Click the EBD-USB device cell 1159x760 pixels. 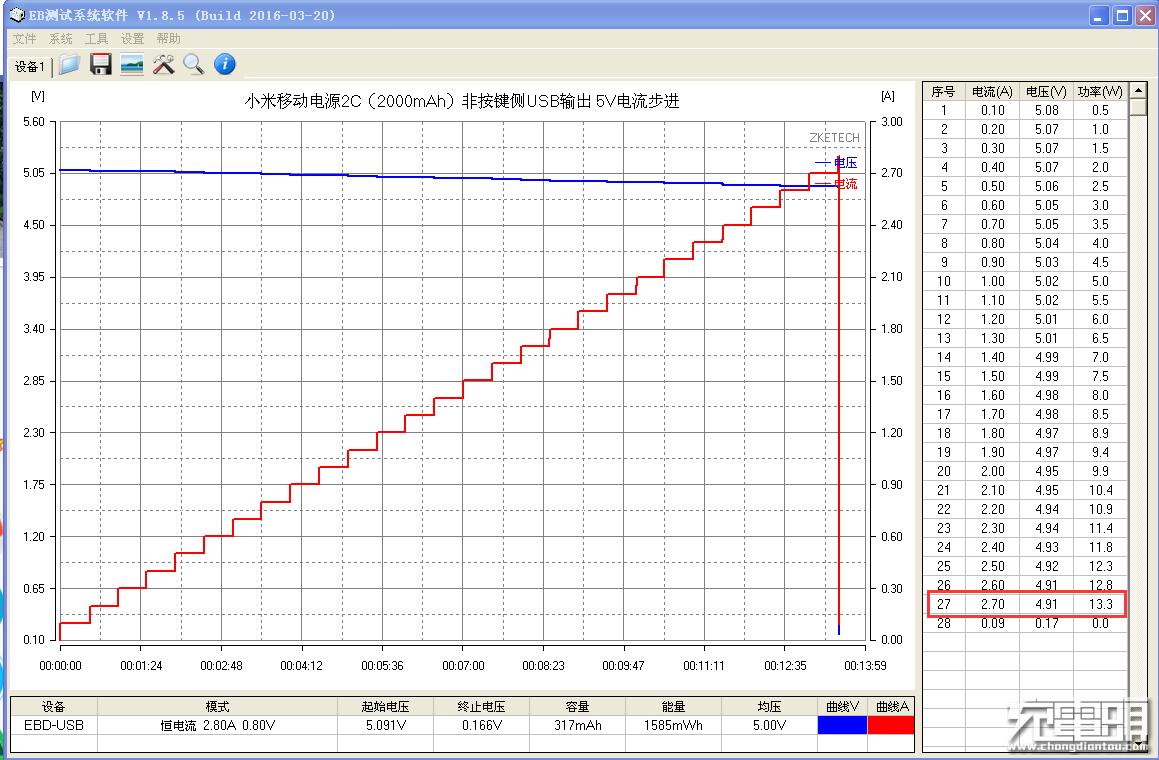click(53, 725)
